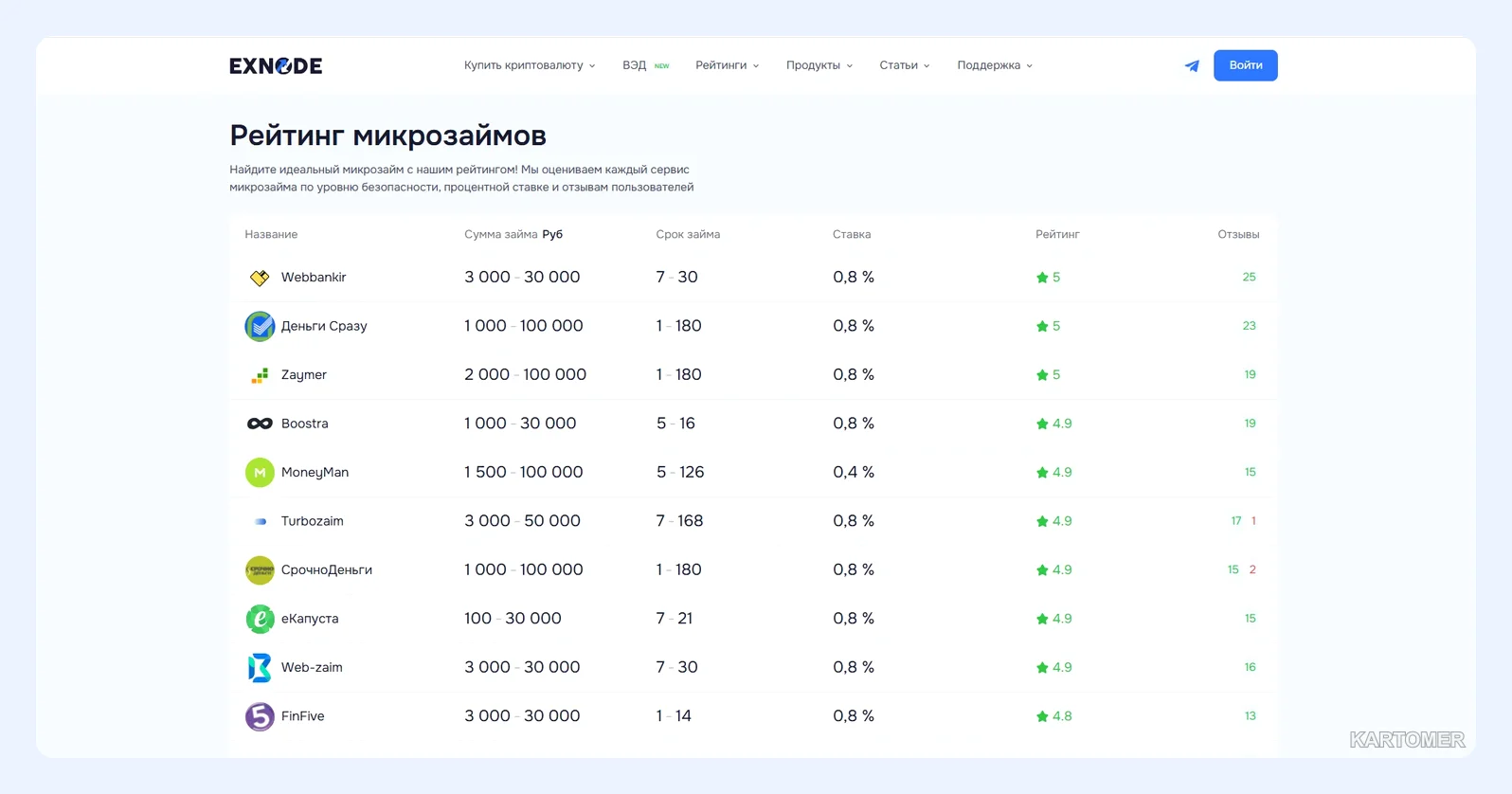Expand the Купить криптовалюту menu
Image resolution: width=1512 pixels, height=794 pixels.
click(530, 65)
